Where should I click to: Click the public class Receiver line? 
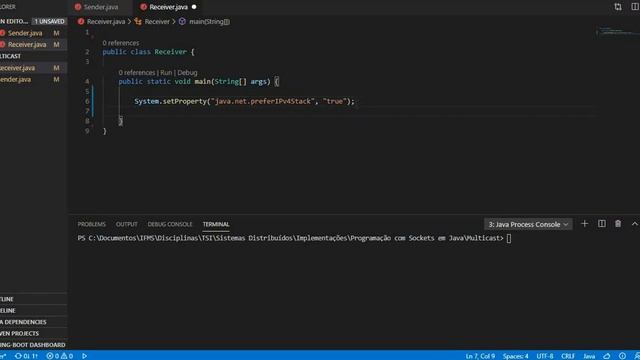pyautogui.click(x=149, y=52)
